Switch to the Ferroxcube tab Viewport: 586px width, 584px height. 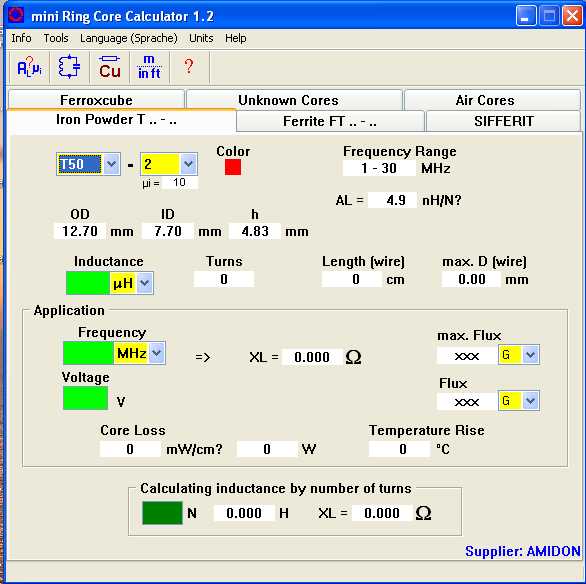click(x=96, y=100)
